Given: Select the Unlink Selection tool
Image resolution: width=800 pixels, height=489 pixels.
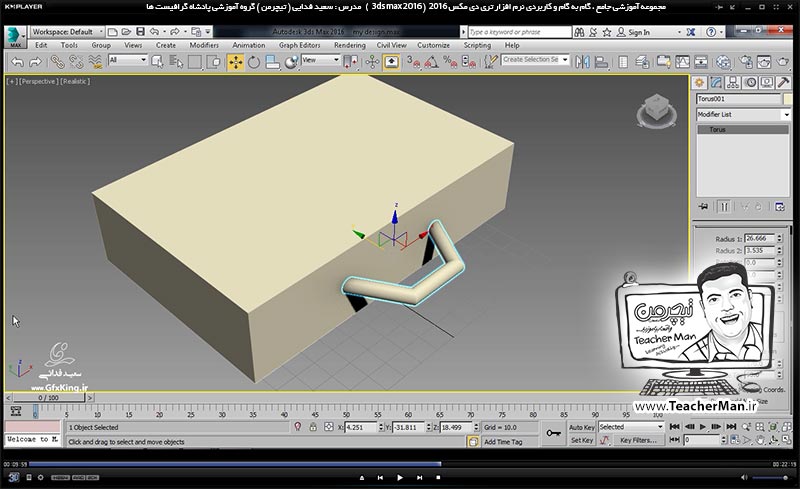Looking at the screenshot, I should (x=76, y=62).
